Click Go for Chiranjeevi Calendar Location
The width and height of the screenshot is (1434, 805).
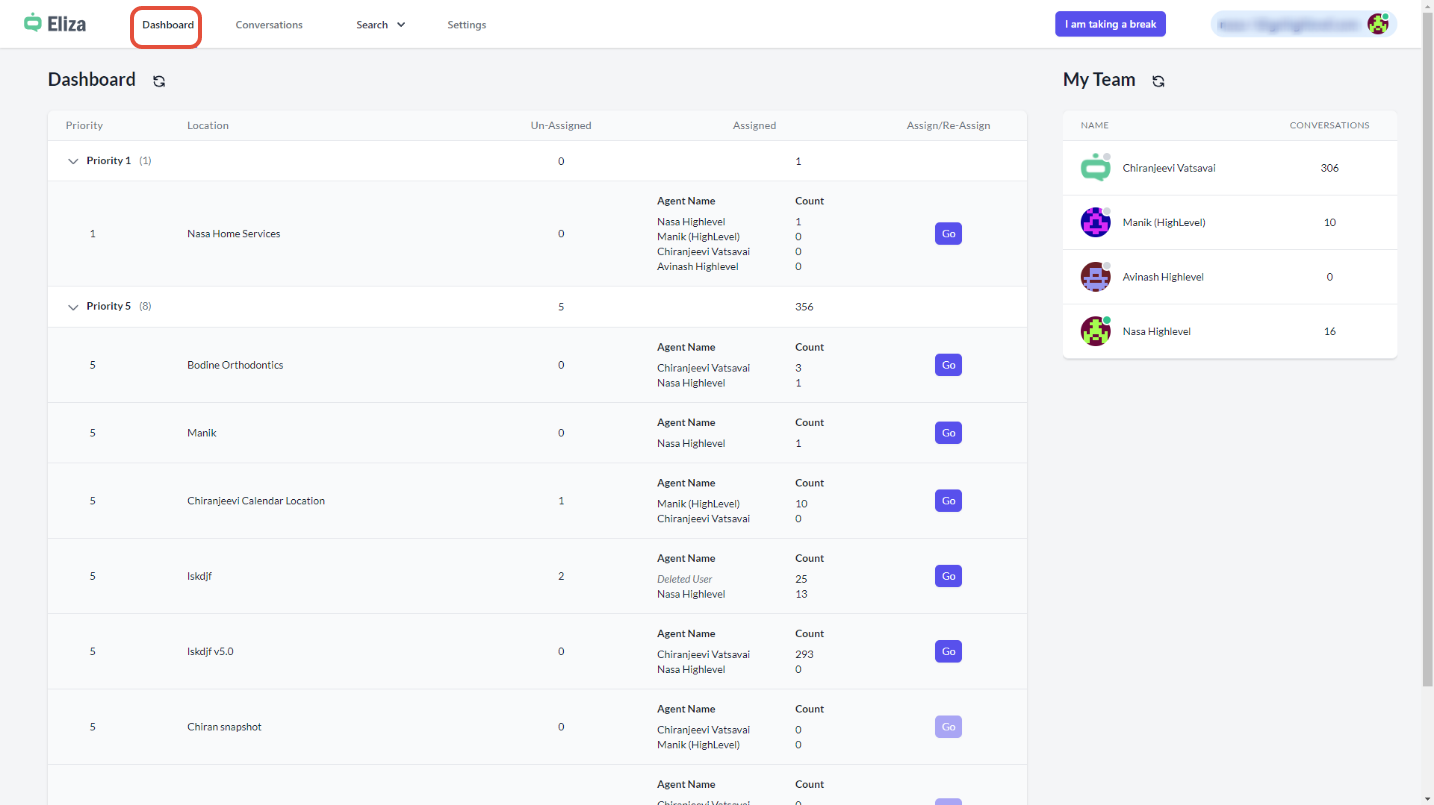point(948,501)
